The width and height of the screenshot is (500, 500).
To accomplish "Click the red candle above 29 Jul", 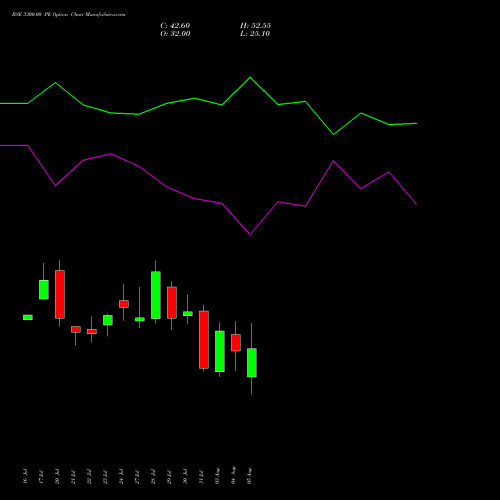I will (x=172, y=303).
